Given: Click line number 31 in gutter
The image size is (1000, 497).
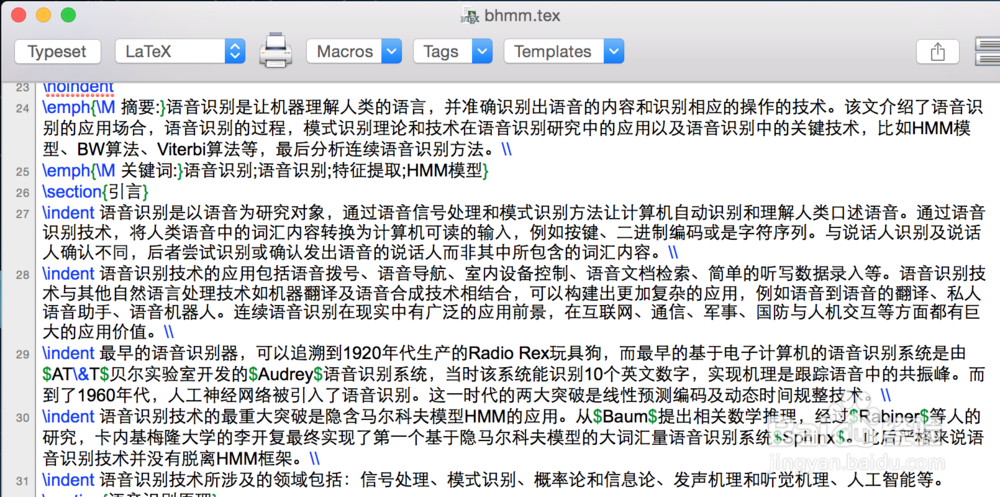Looking at the screenshot, I should click(x=22, y=480).
